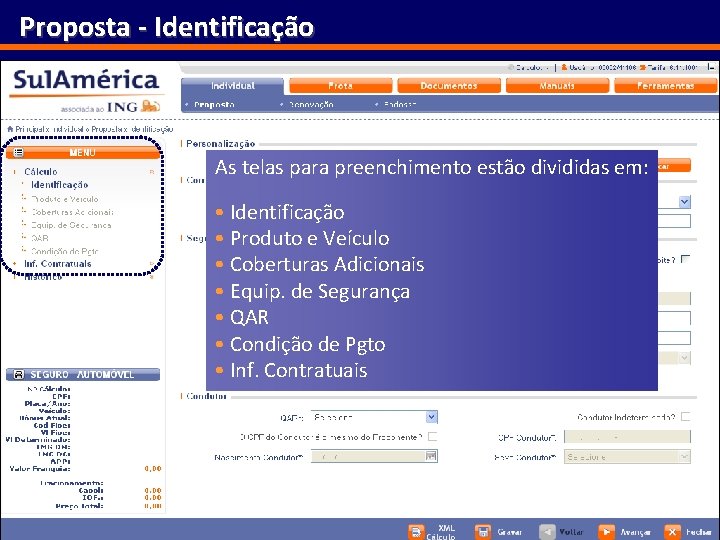720x540 pixels.
Task: Select Equip. de Segurança in the side menu
Action: pos(71,225)
